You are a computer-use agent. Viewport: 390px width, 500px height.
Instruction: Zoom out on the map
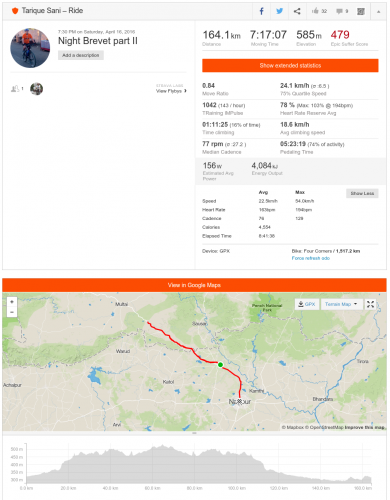click(12, 312)
